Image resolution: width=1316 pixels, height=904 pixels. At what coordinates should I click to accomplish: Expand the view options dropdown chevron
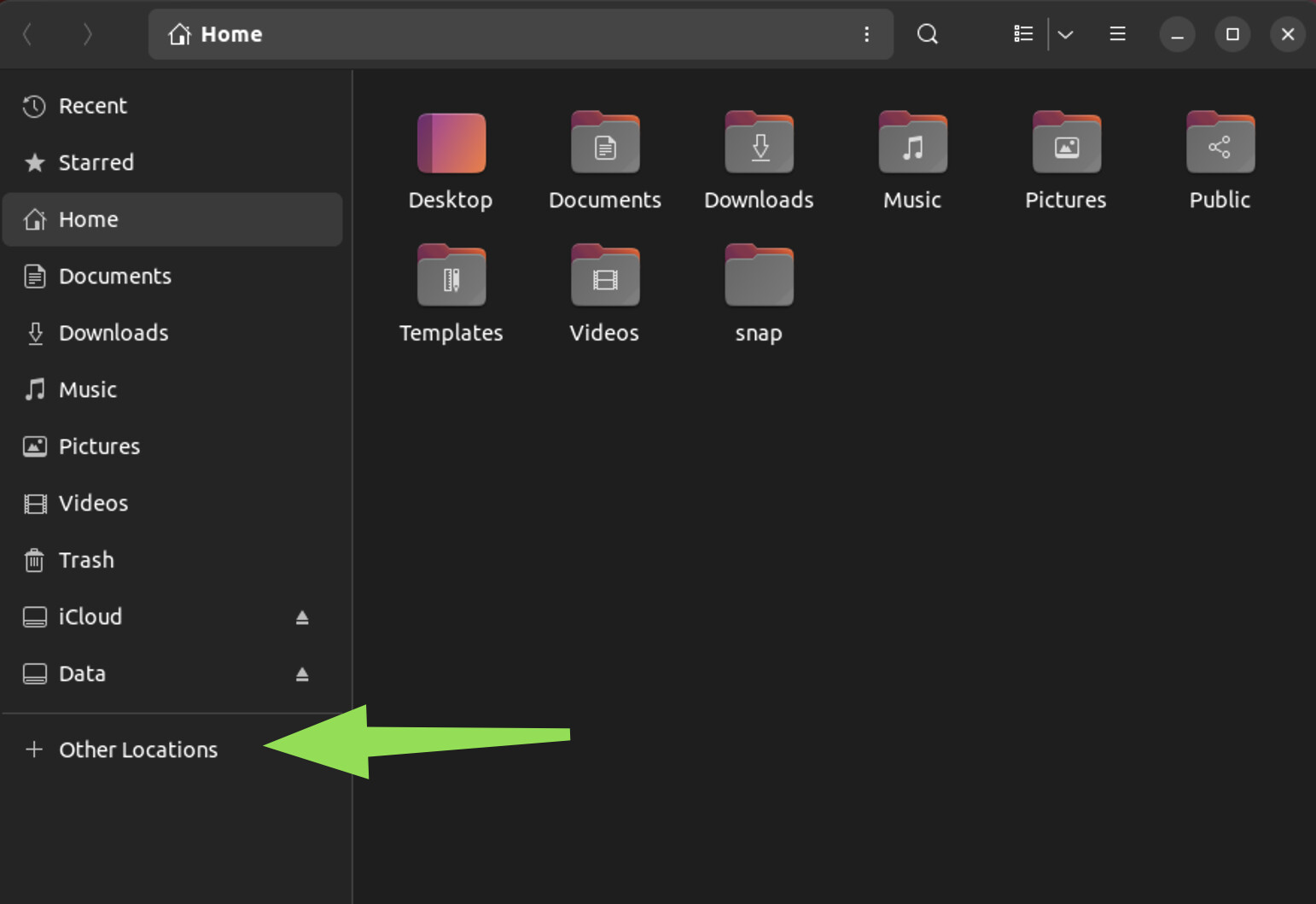pos(1065,34)
